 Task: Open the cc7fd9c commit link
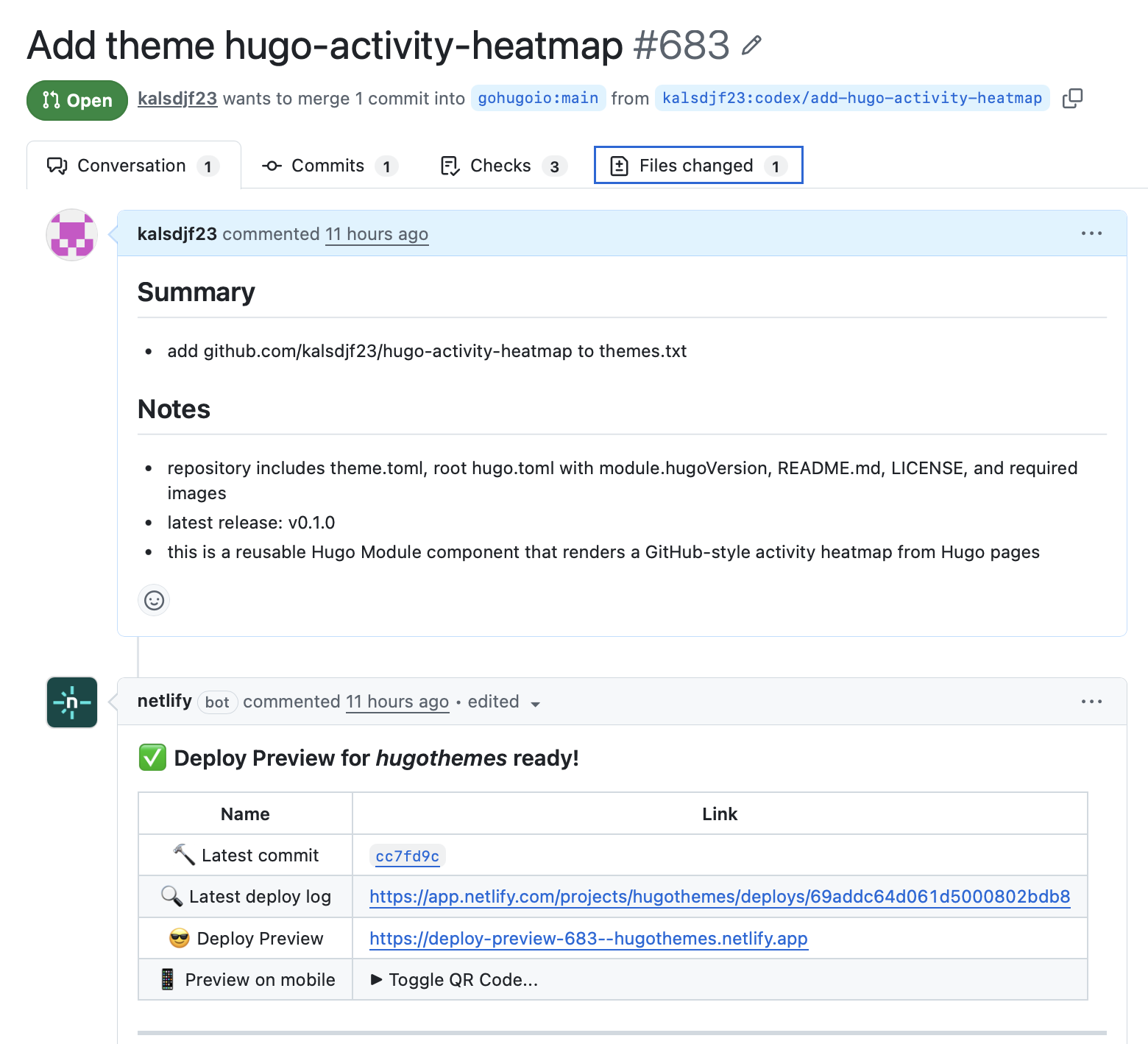[408, 855]
